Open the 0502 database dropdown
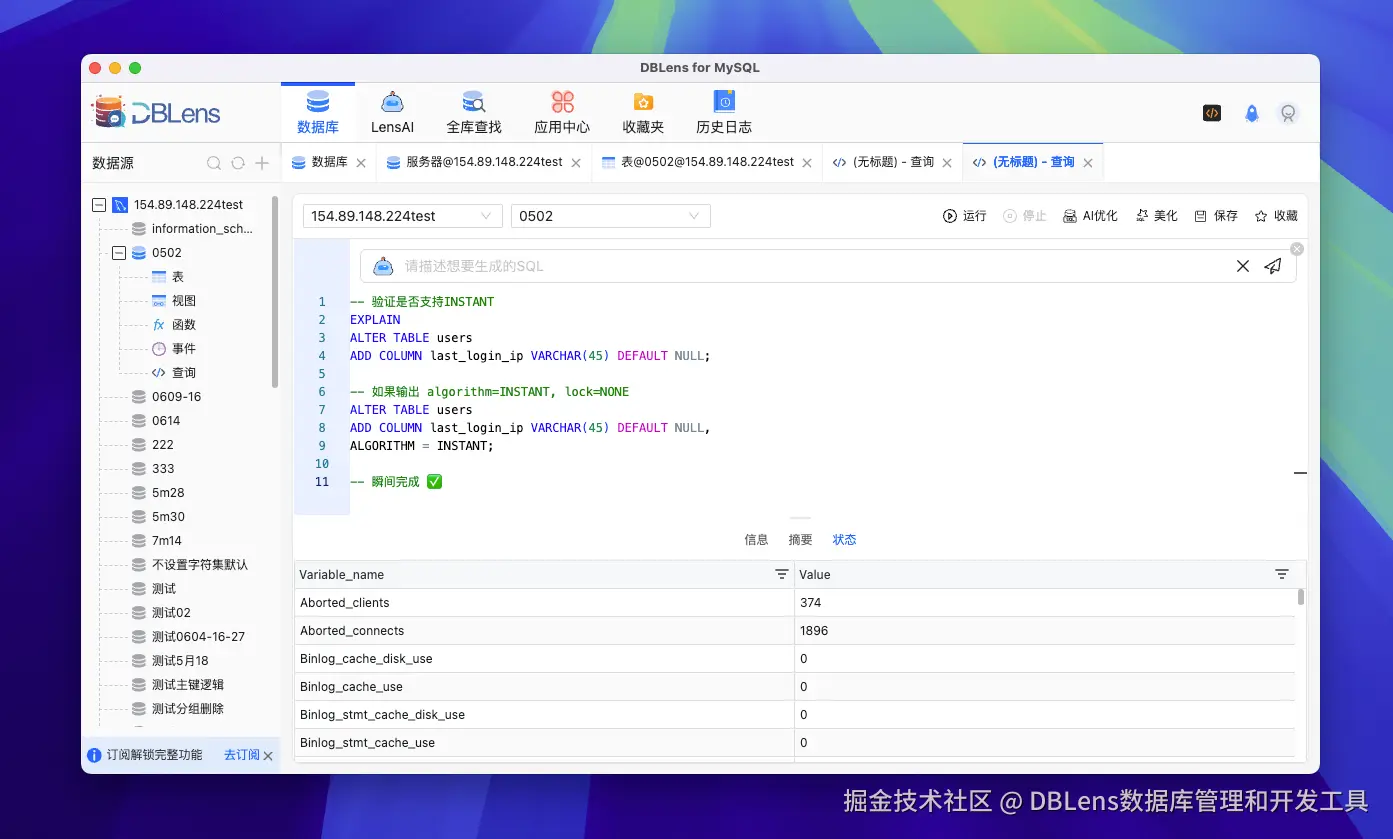The image size is (1393, 839). [x=611, y=216]
